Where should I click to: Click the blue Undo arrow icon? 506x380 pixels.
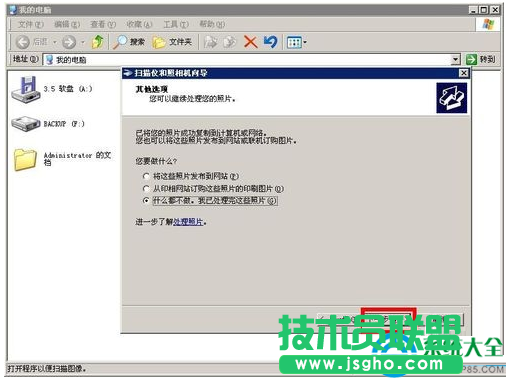270,42
